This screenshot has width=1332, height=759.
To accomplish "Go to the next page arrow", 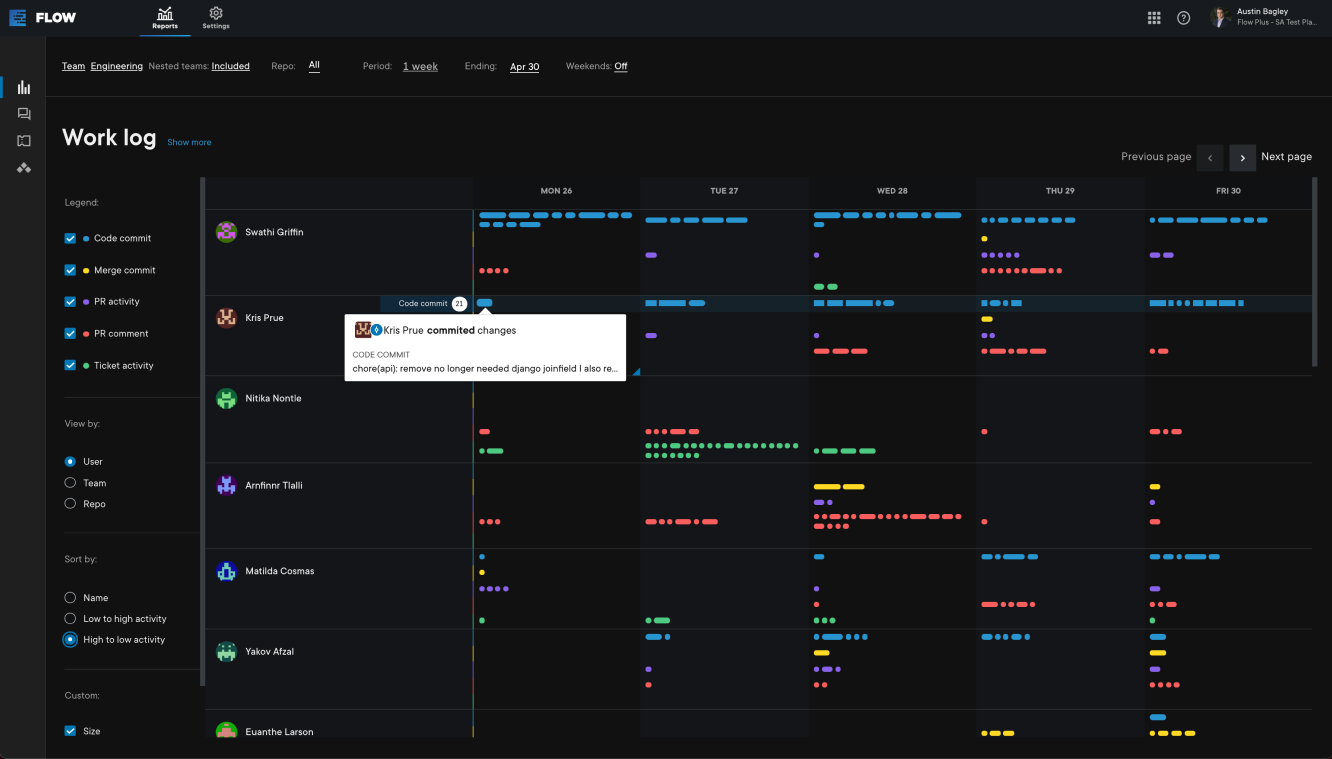I will (x=1242, y=157).
